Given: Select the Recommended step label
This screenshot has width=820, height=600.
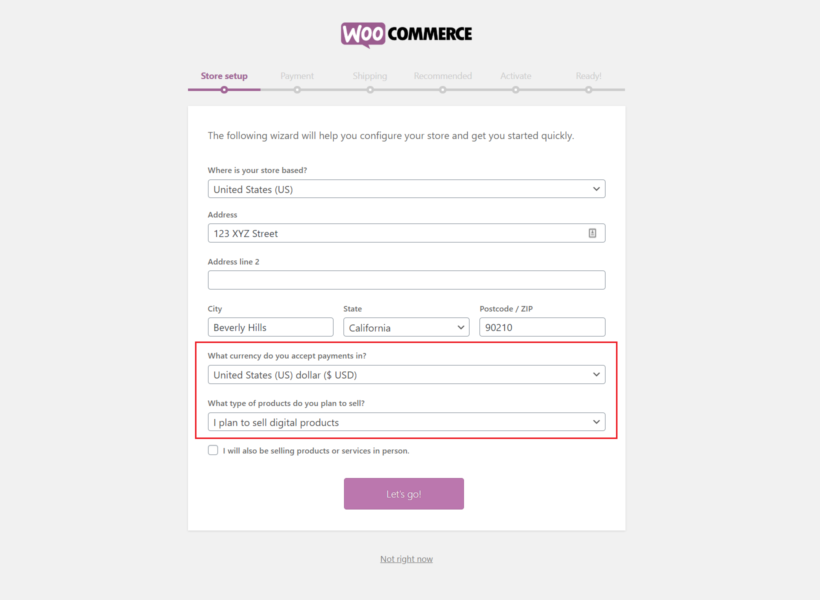Looking at the screenshot, I should (x=443, y=75).
